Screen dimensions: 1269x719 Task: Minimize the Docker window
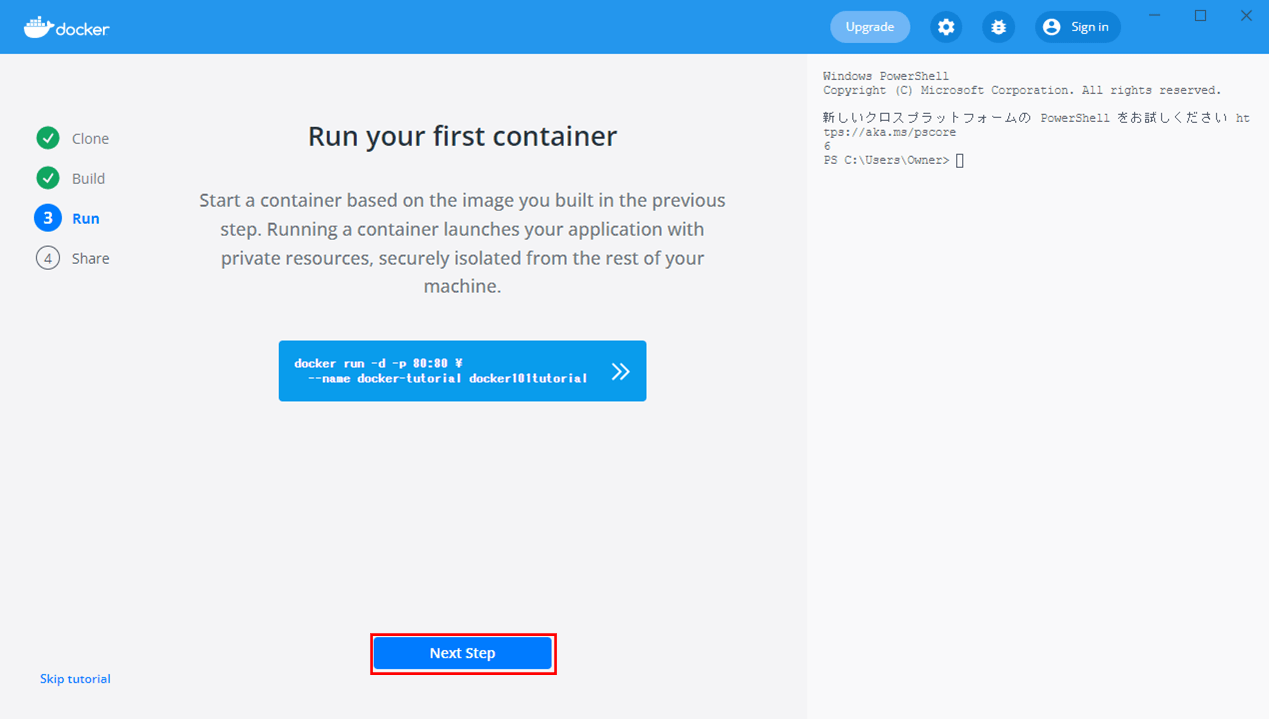point(1156,16)
